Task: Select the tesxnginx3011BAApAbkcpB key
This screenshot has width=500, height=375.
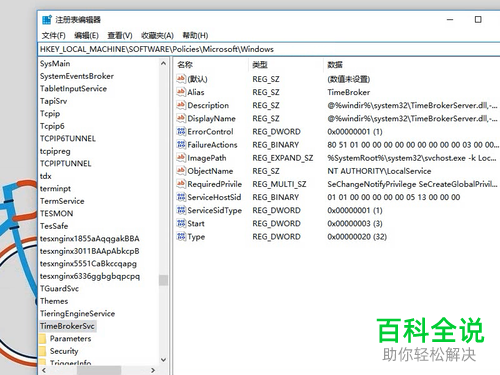Action: 90,251
